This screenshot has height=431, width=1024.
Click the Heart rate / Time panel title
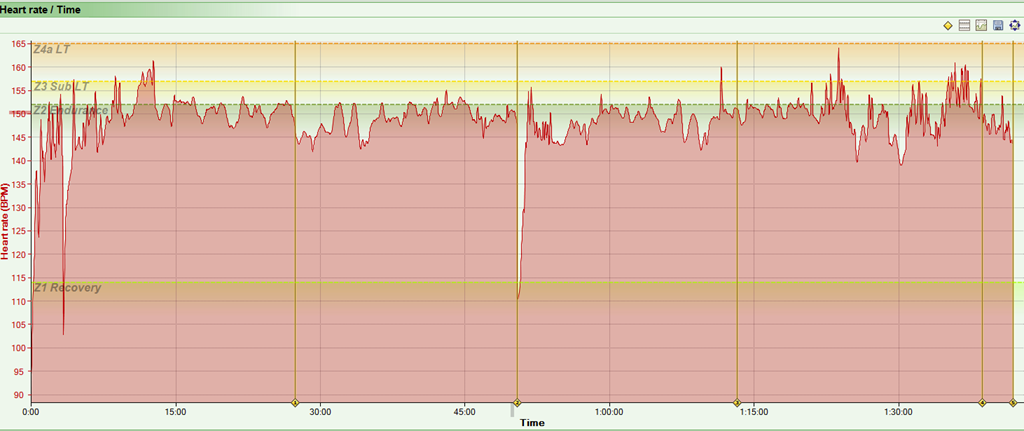[x=40, y=9]
